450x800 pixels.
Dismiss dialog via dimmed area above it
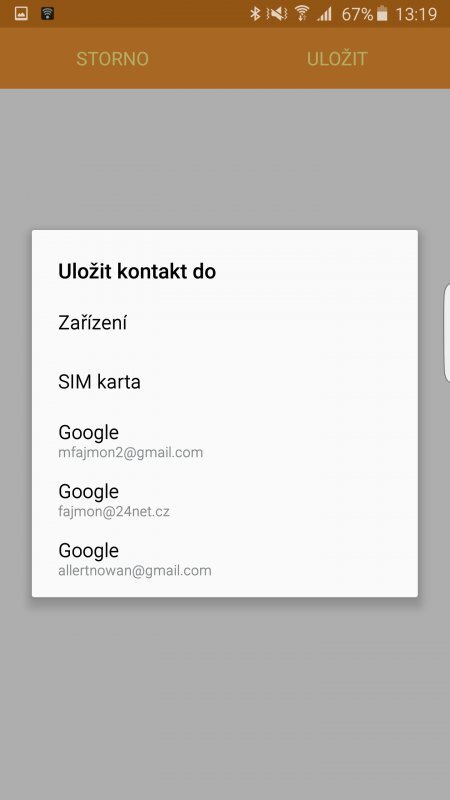[x=224, y=159]
